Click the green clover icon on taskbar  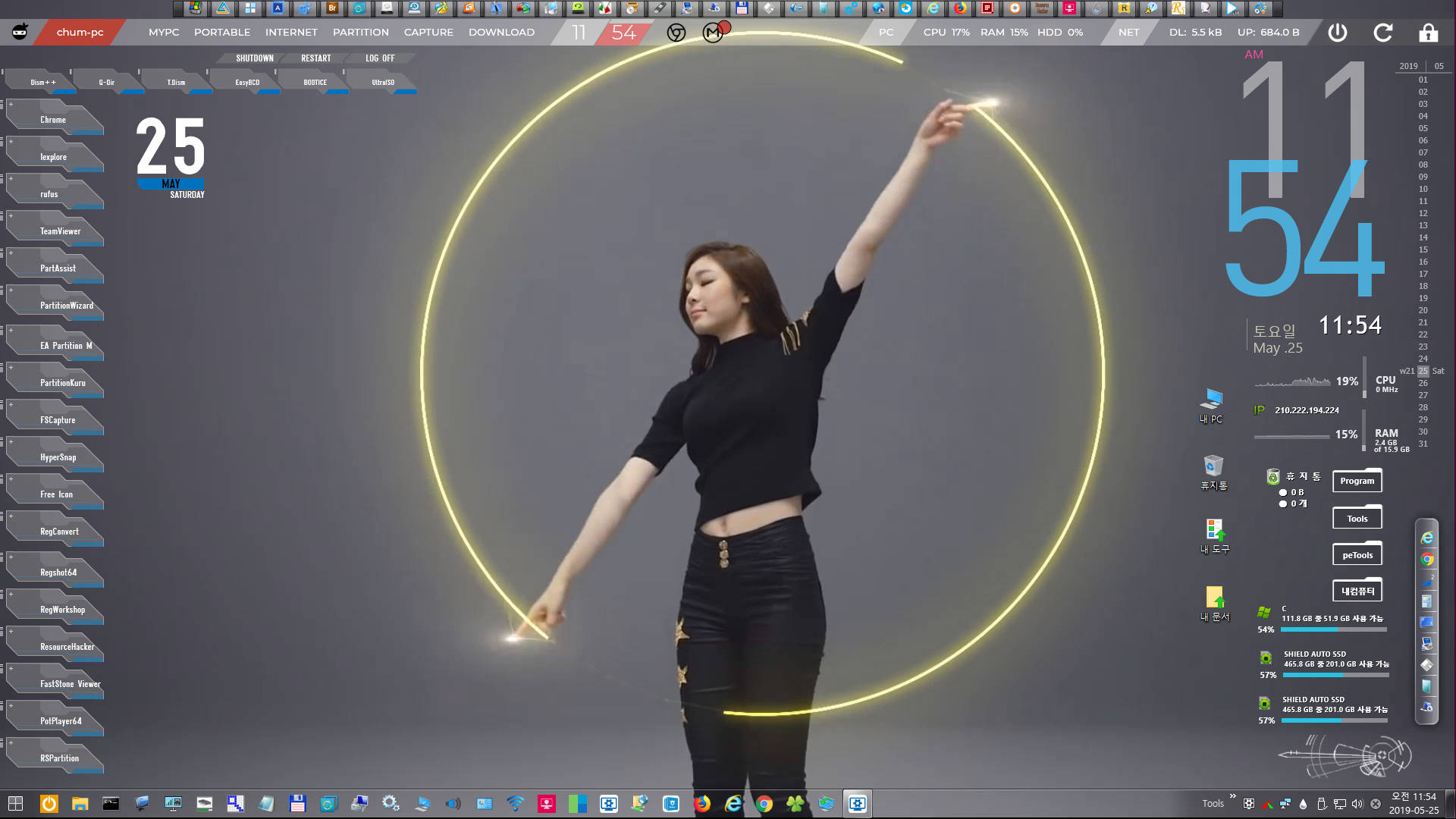point(795,803)
